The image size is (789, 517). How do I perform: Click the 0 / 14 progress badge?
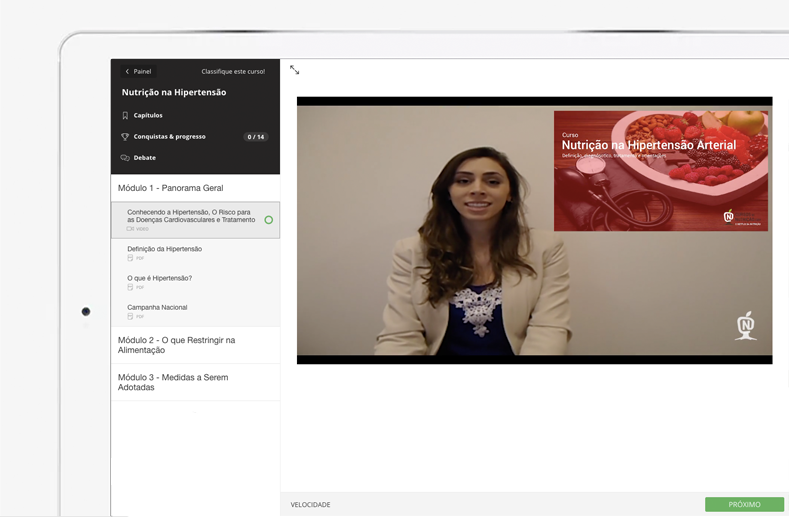(x=256, y=137)
